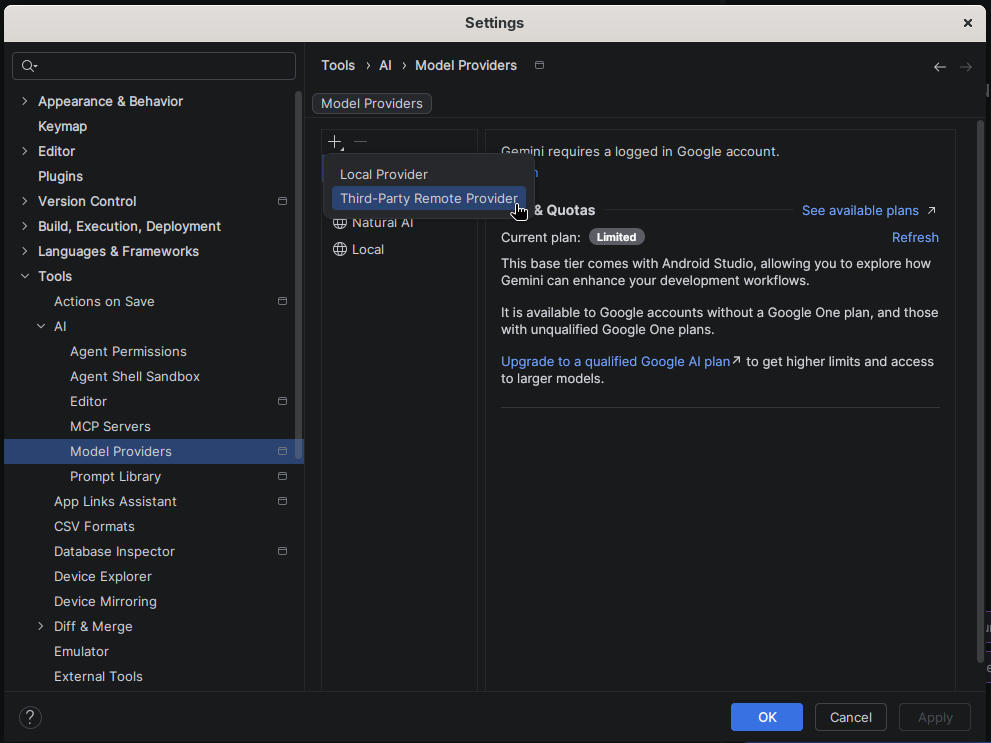
Task: Click the Refresh link
Action: click(x=915, y=238)
